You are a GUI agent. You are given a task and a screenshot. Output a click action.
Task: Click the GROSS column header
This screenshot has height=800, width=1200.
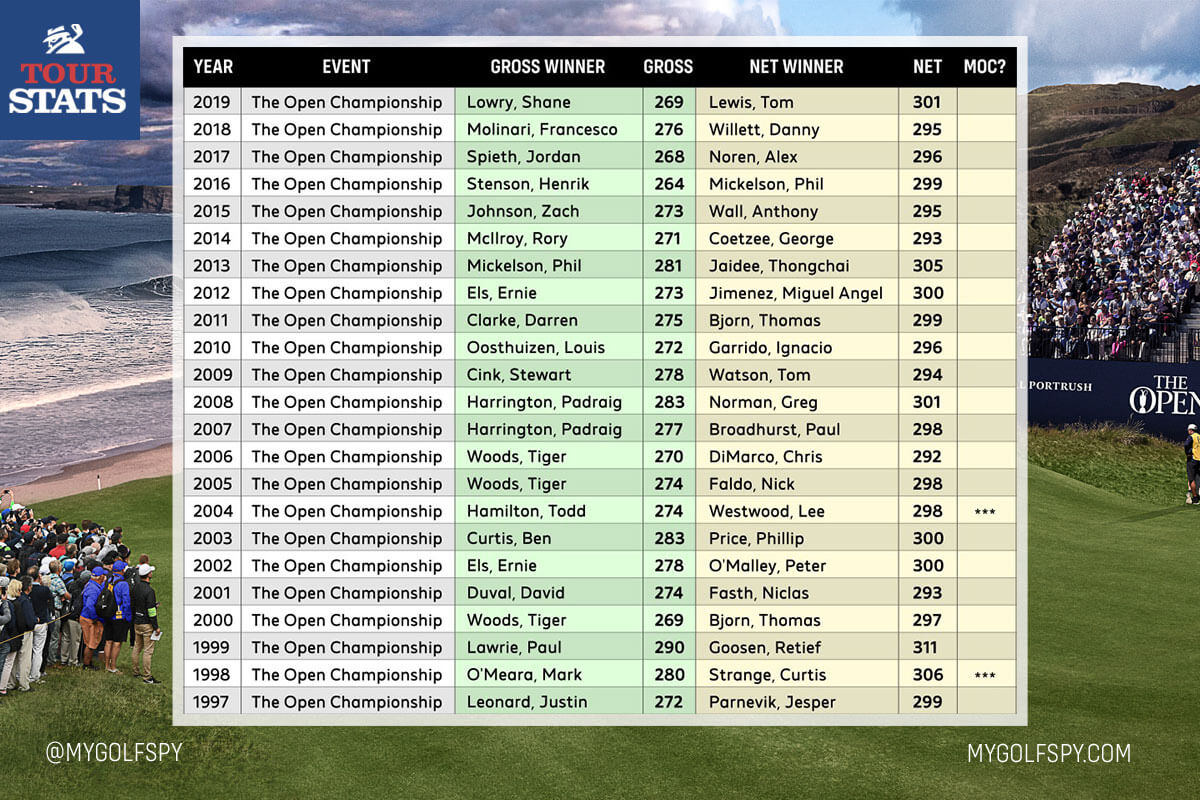point(668,67)
